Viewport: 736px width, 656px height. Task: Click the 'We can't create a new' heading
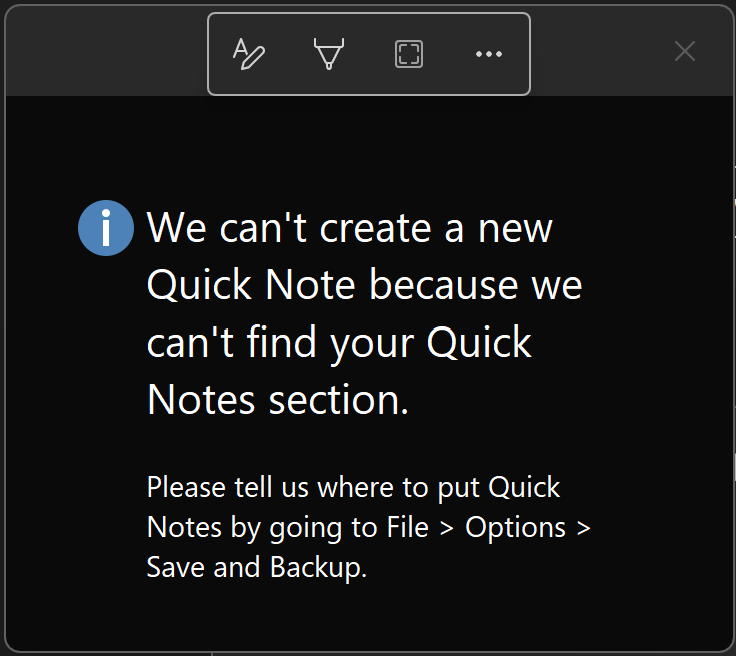click(x=350, y=228)
